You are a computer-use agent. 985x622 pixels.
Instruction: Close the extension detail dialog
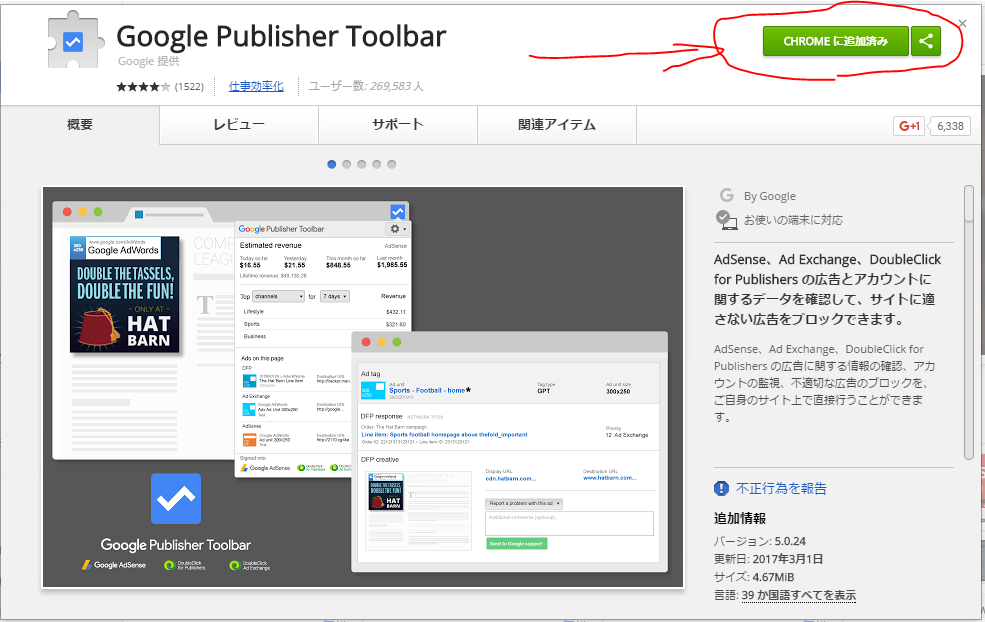pyautogui.click(x=962, y=24)
